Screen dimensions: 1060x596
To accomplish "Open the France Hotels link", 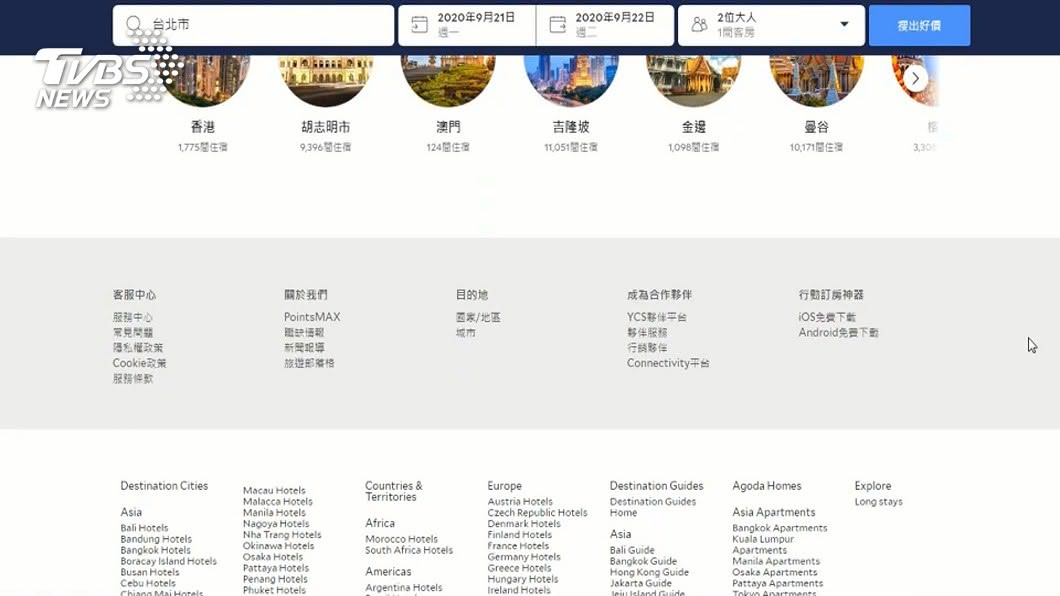I will click(519, 546).
